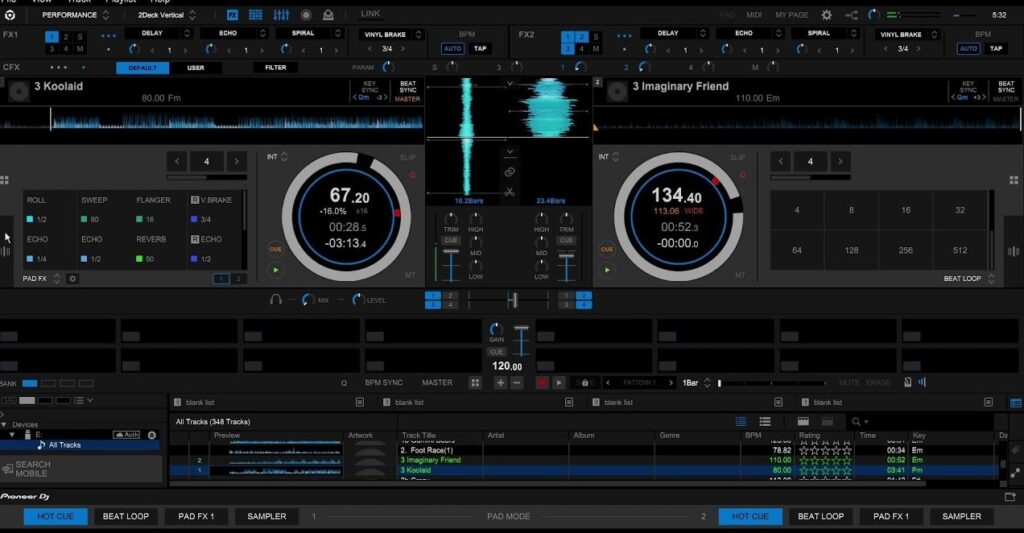The height and width of the screenshot is (533, 1024).
Task: Open the BEAT LOOP pad mode dropdown
Action: pyautogui.click(x=969, y=278)
